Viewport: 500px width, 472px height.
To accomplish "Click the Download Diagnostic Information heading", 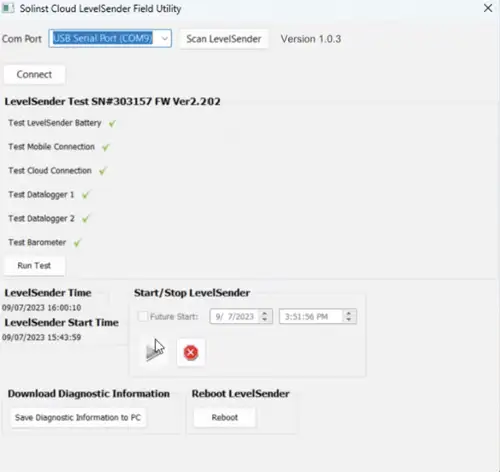I will tap(89, 393).
